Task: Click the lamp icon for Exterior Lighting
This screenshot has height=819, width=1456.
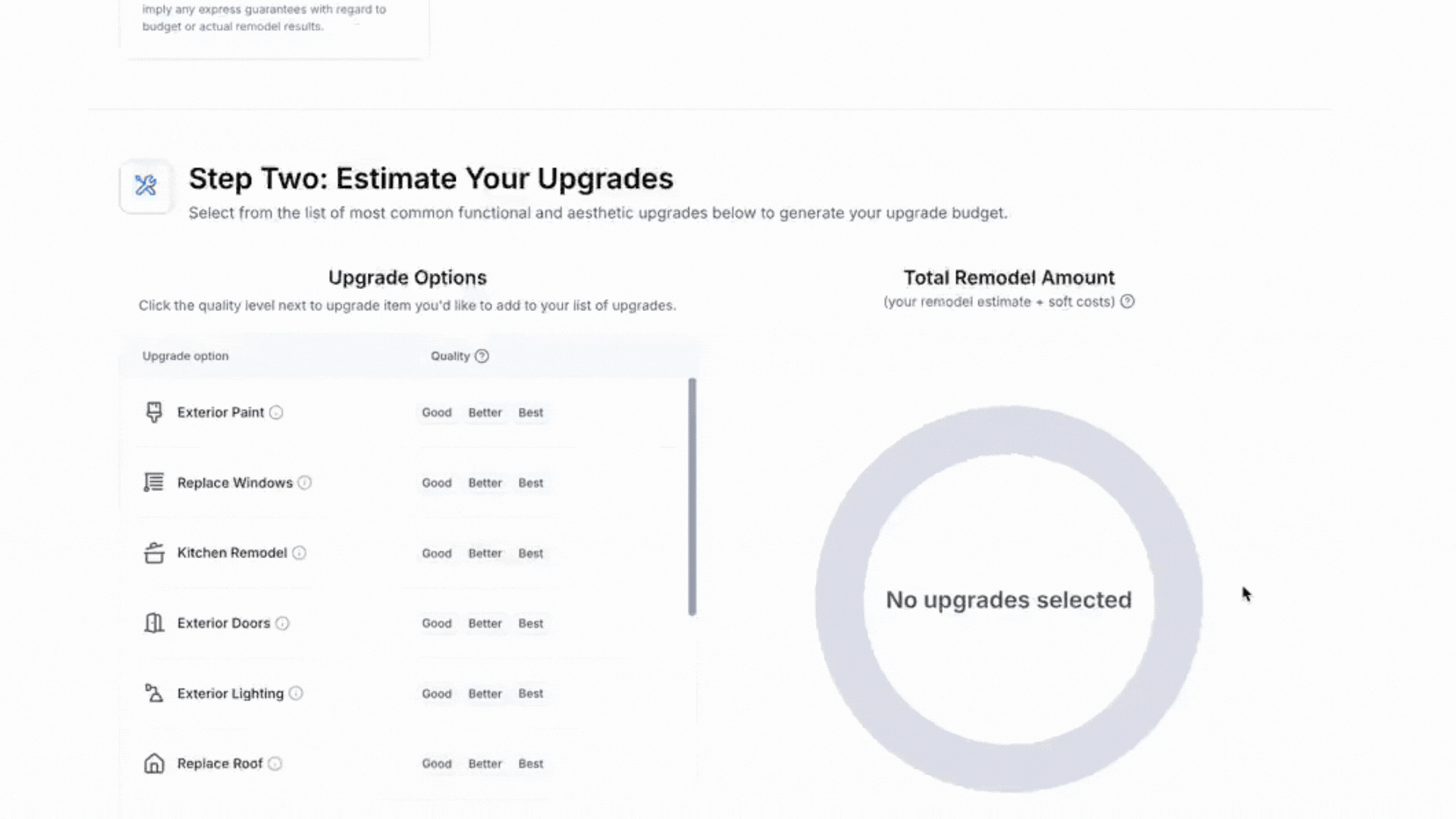Action: (x=154, y=693)
